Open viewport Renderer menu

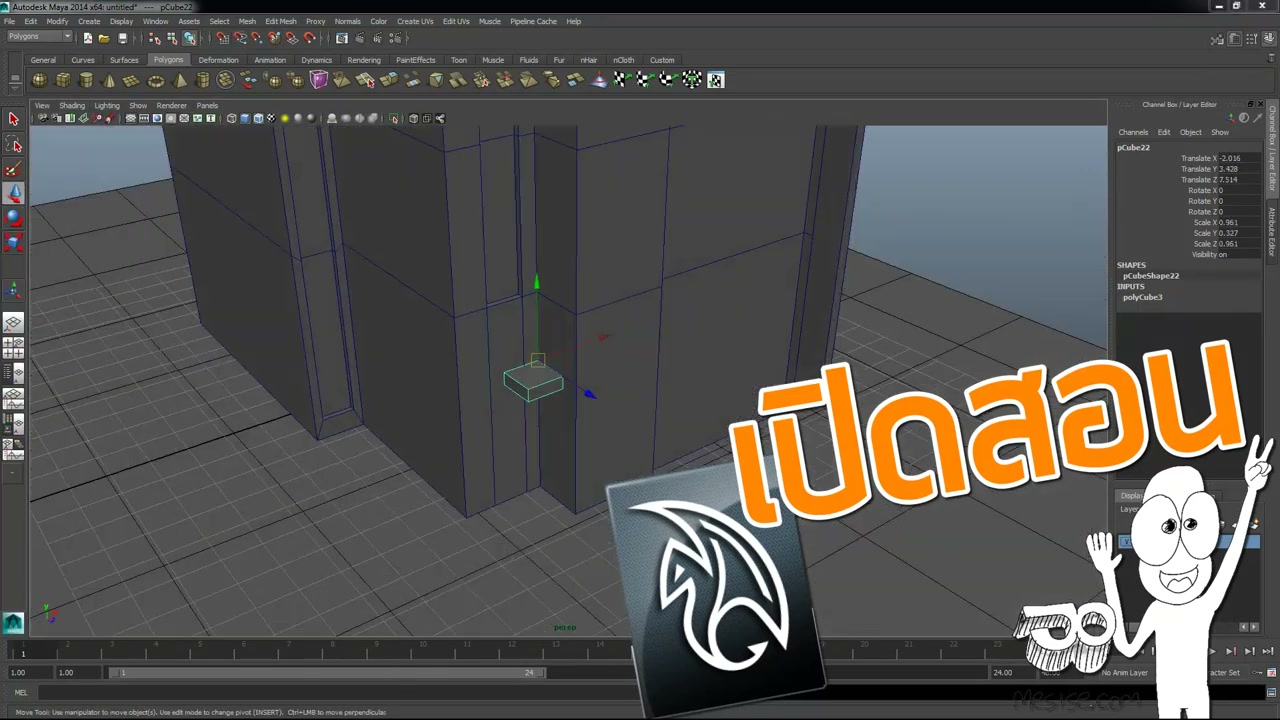click(x=171, y=105)
